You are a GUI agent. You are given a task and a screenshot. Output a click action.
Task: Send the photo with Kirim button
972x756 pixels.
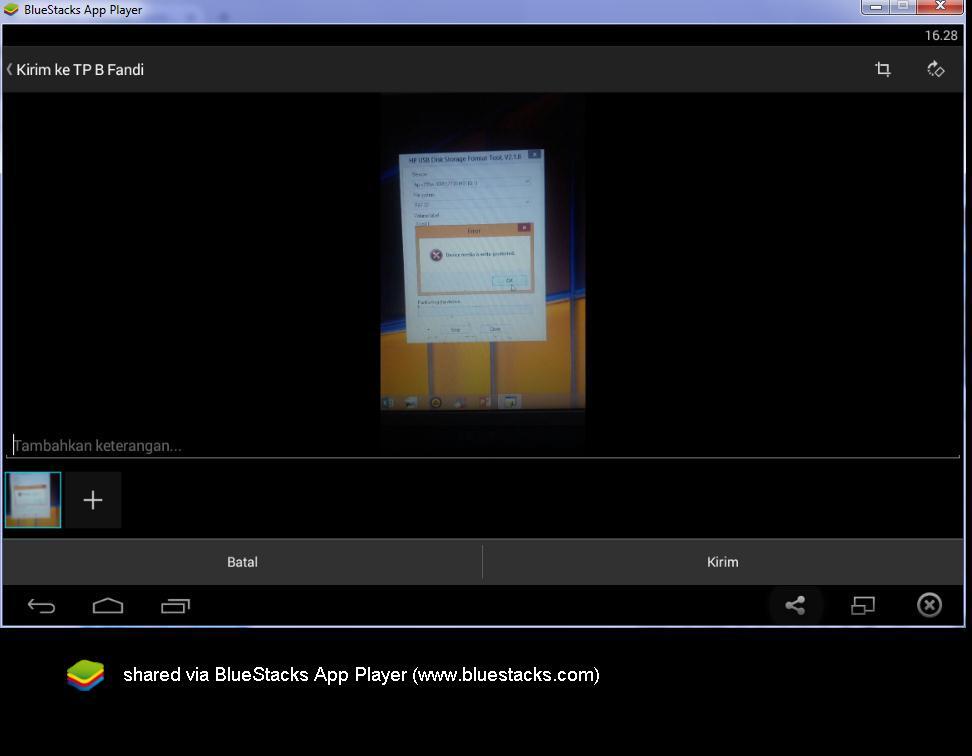pyautogui.click(x=723, y=562)
